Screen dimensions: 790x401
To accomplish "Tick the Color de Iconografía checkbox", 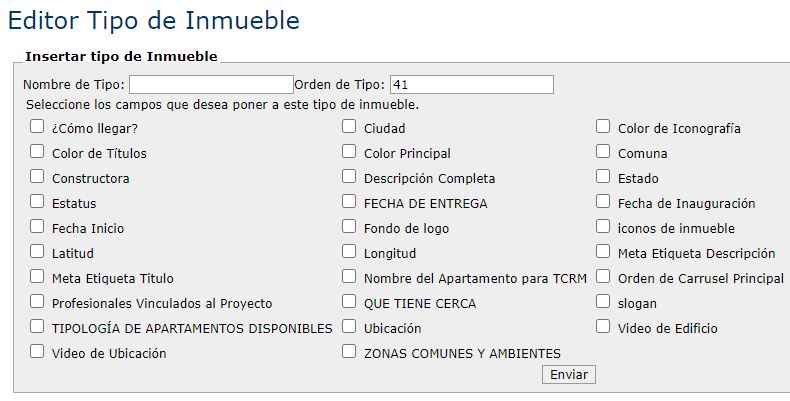I will coord(603,127).
